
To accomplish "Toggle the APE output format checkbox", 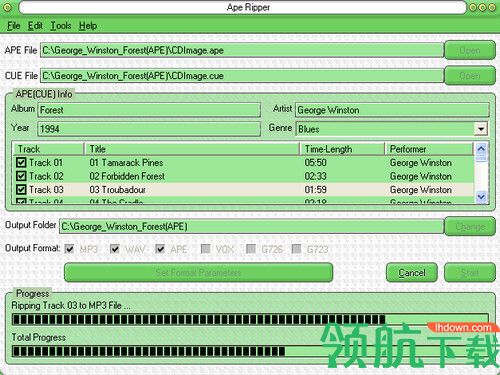I will (160, 249).
